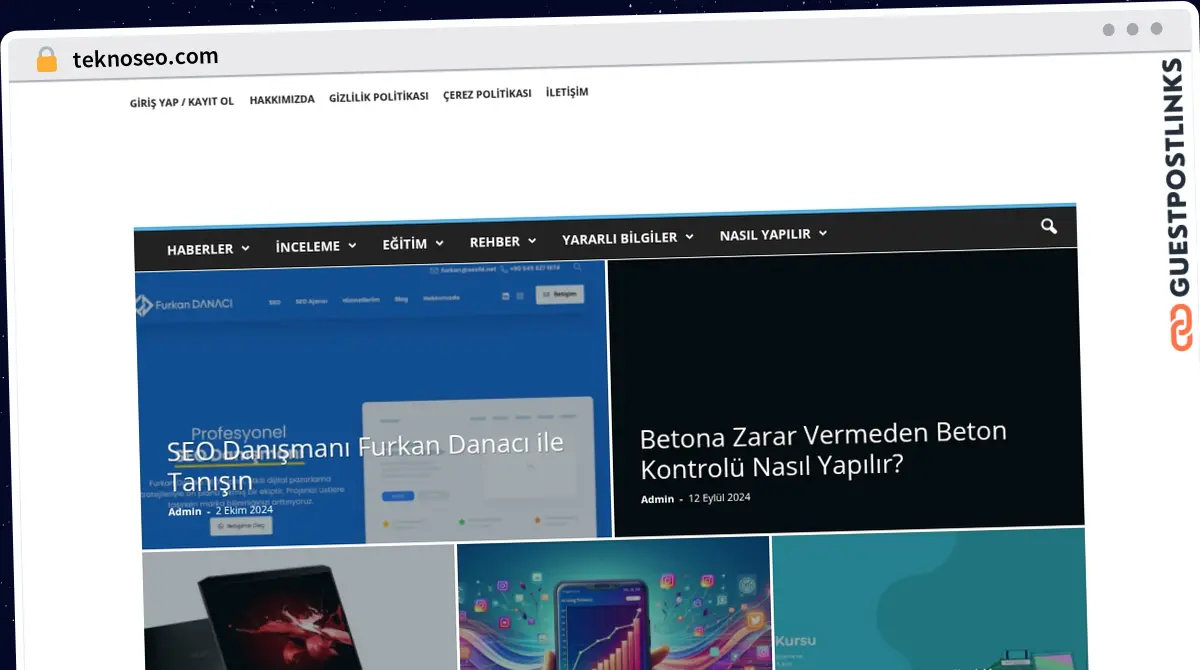Open the EĞİTİM menu item
The height and width of the screenshot is (670, 1200).
click(x=405, y=244)
